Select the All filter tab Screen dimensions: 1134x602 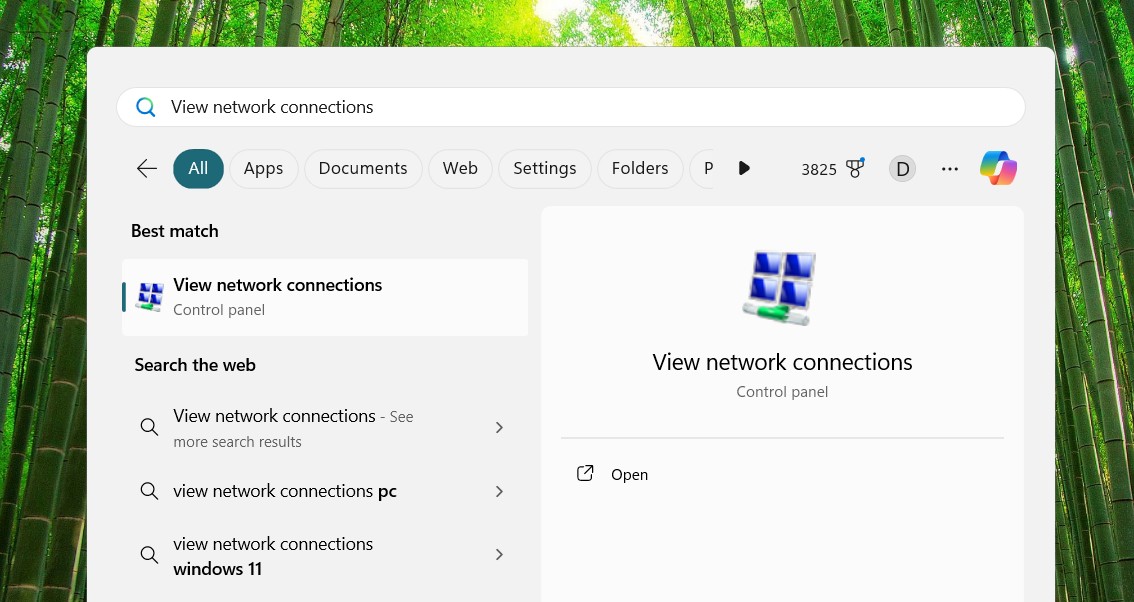click(198, 169)
